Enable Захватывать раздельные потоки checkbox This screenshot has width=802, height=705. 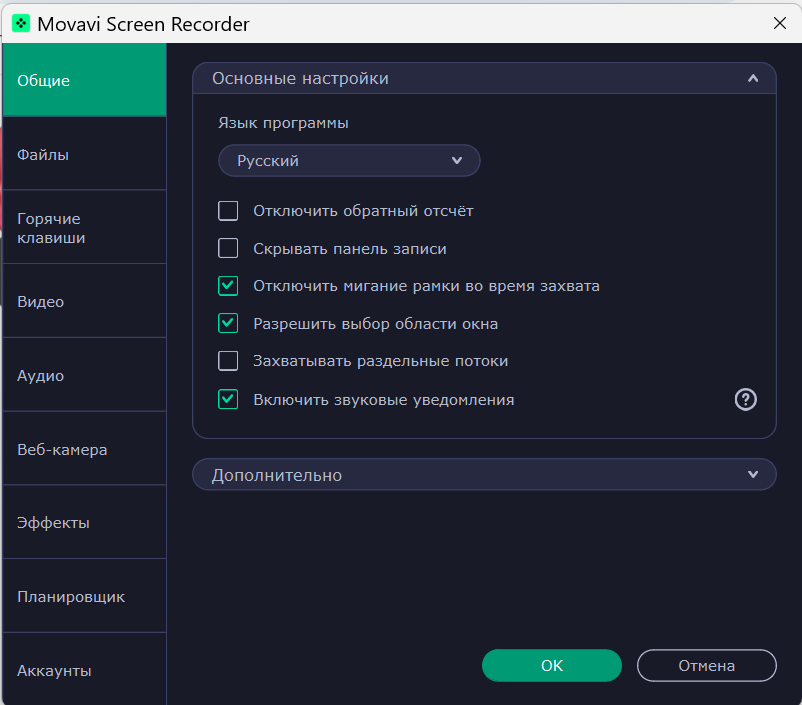click(x=228, y=361)
